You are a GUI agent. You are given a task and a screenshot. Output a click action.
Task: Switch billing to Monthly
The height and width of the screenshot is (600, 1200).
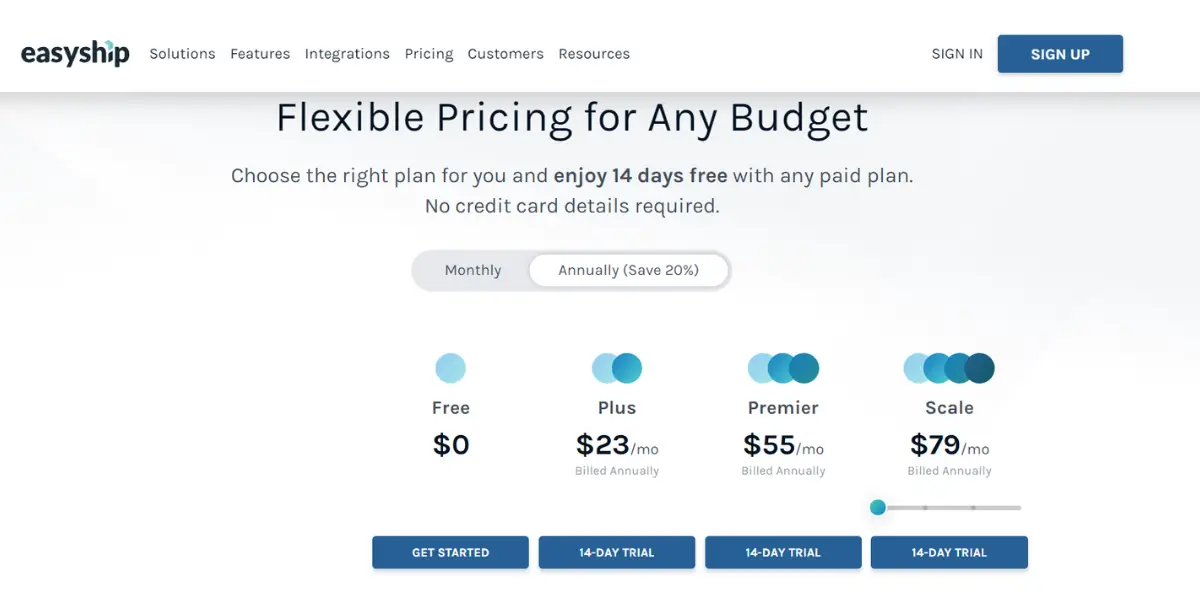tap(473, 270)
